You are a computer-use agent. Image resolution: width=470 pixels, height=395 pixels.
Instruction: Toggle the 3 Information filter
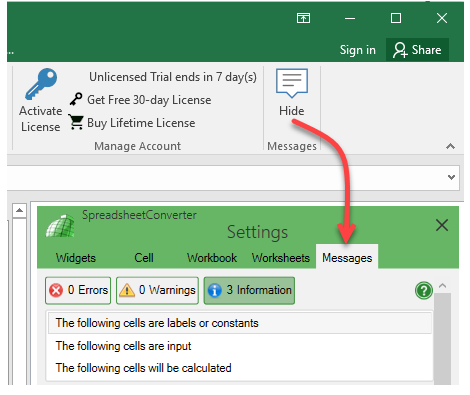[x=249, y=290]
